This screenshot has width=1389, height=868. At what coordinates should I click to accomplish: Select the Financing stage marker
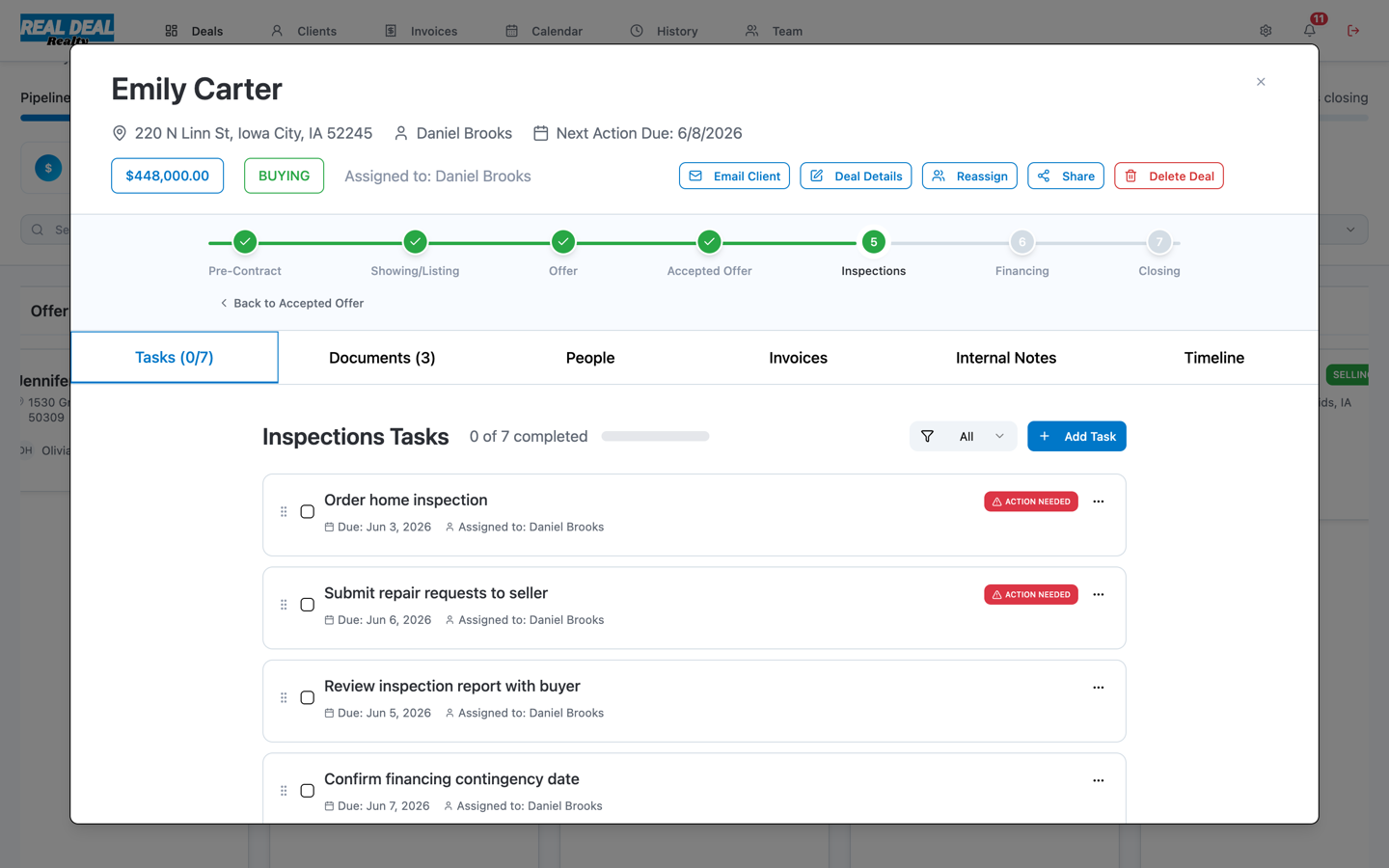coord(1021,242)
